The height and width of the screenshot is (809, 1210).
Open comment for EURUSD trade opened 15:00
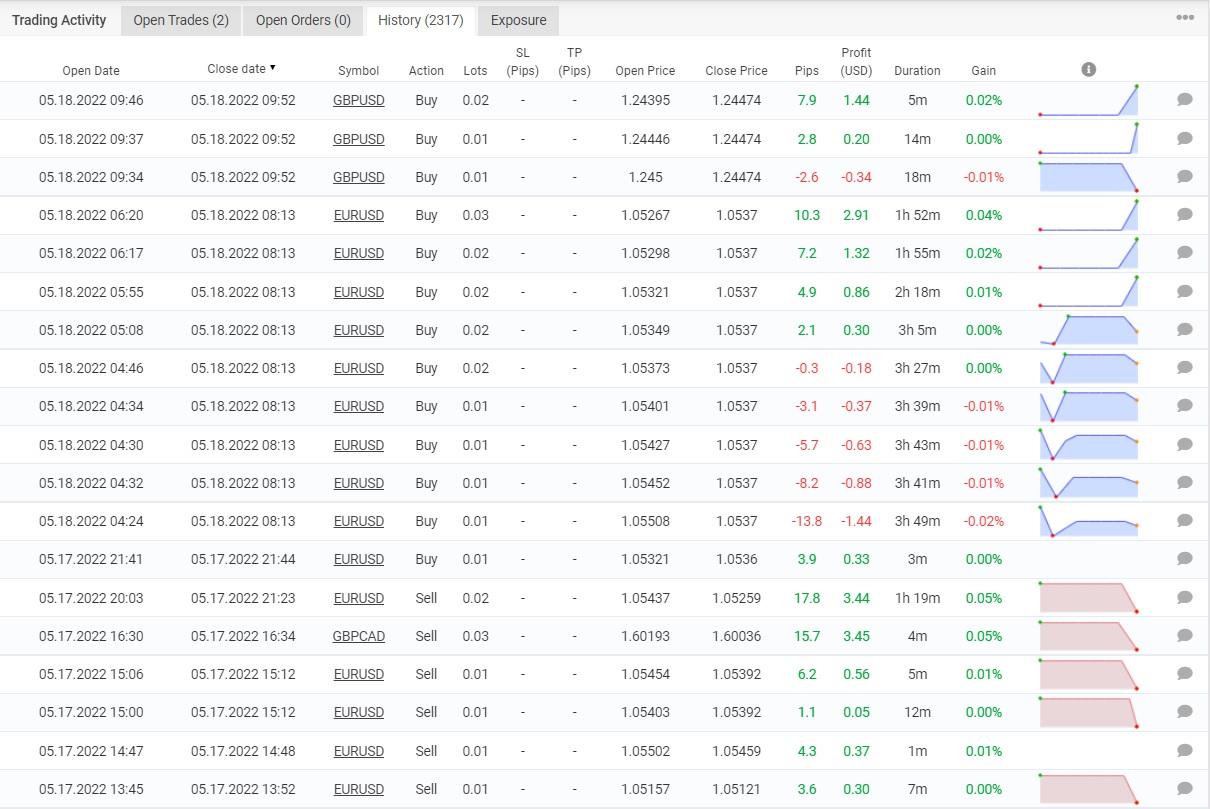(1185, 711)
